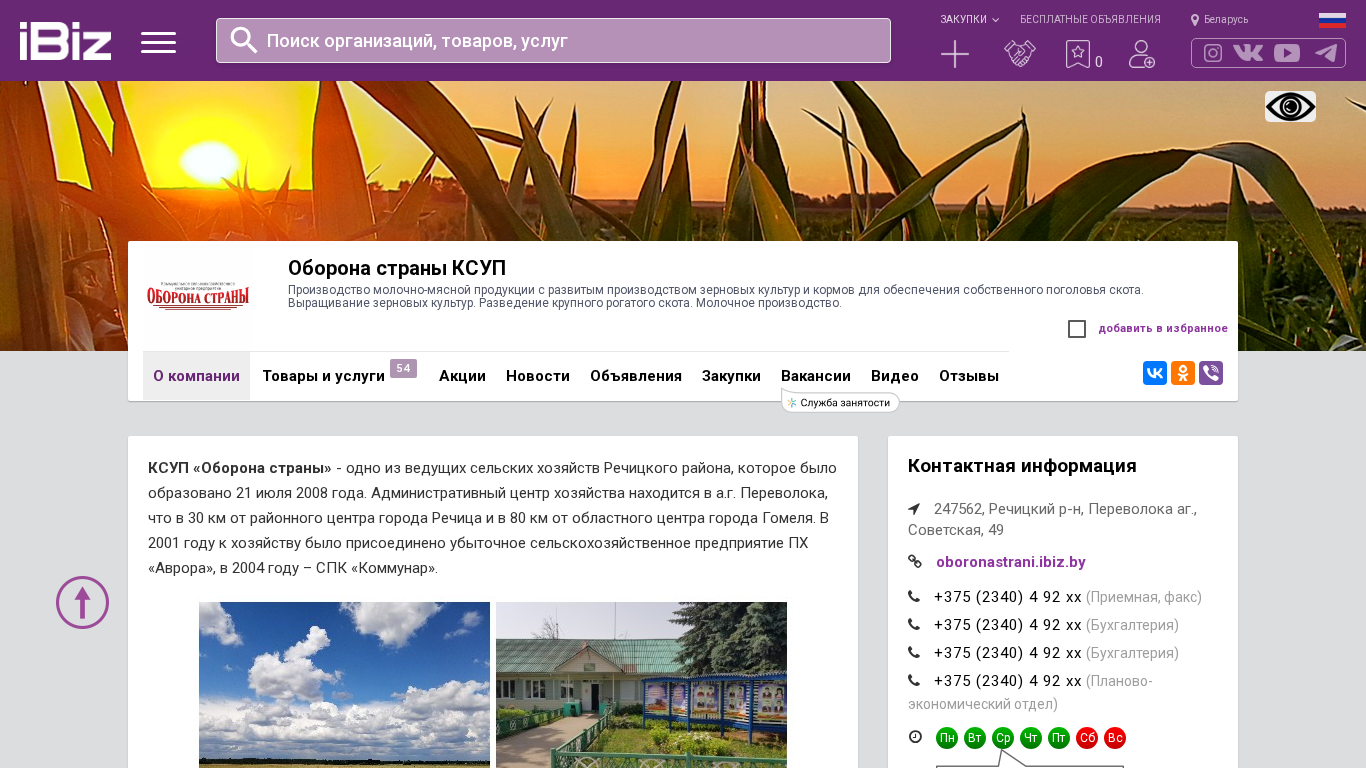
Task: Click the Служба занятости badge
Action: click(x=841, y=402)
